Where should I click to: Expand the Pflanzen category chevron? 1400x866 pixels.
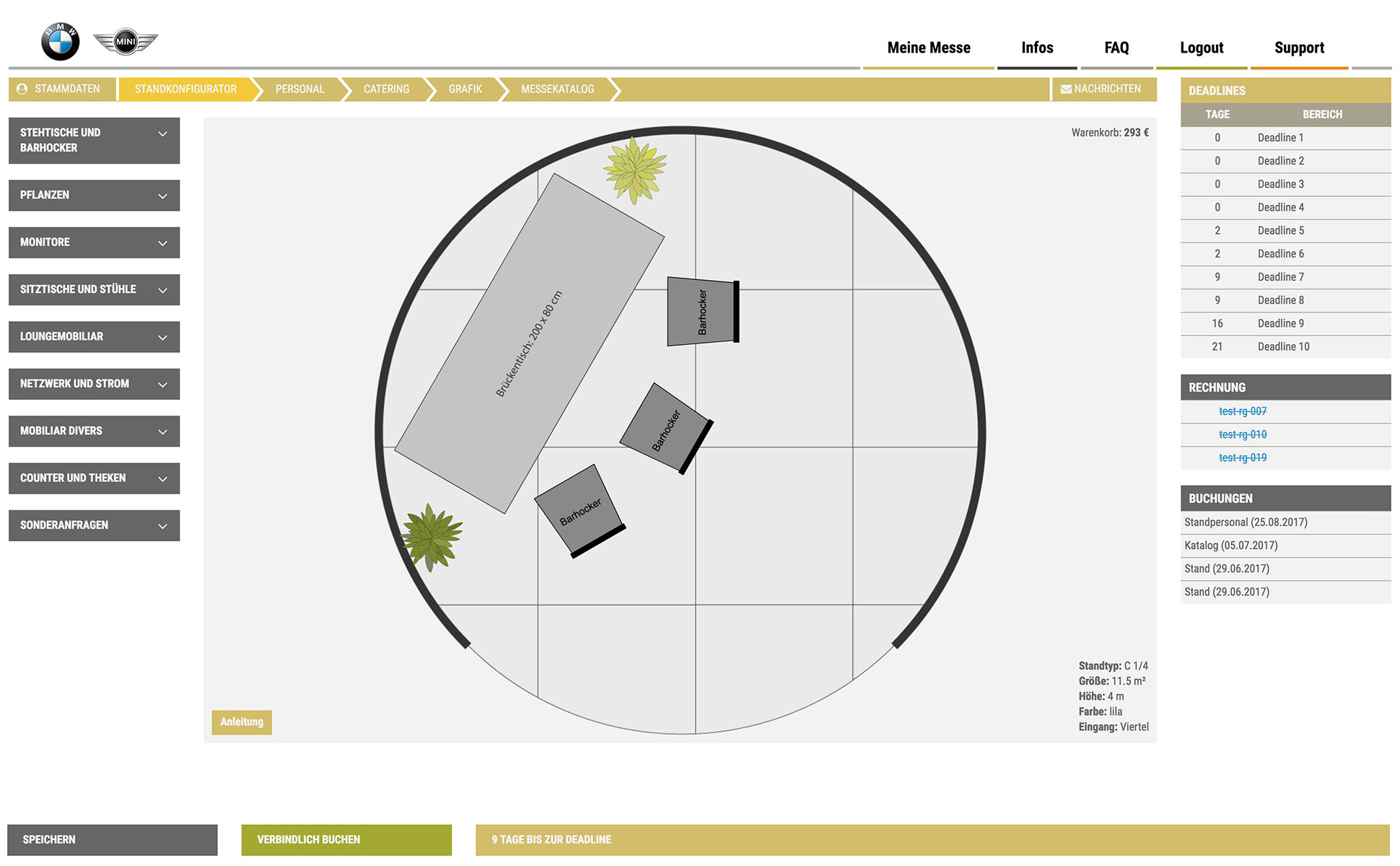tap(162, 196)
